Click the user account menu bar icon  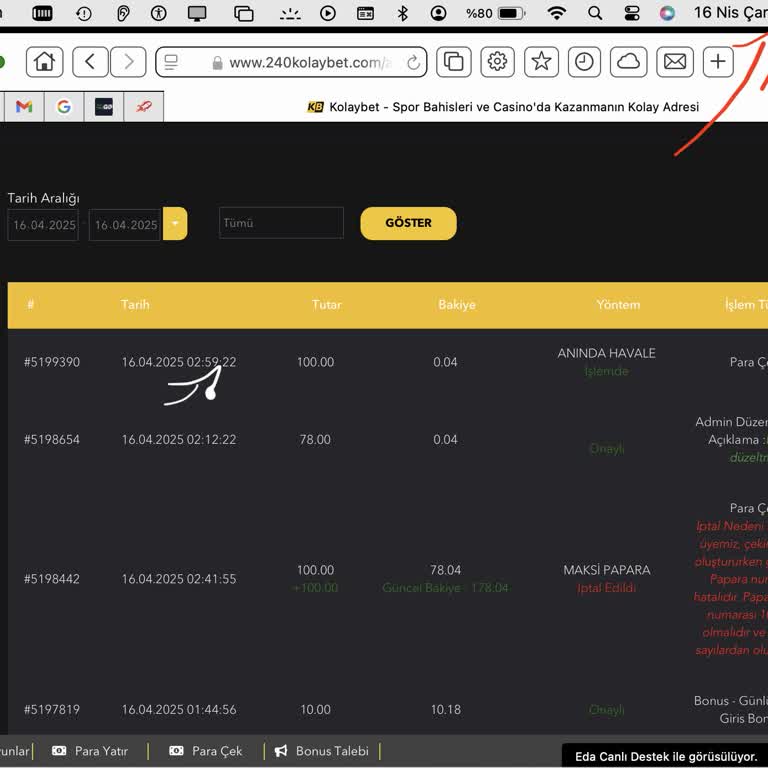coord(438,13)
